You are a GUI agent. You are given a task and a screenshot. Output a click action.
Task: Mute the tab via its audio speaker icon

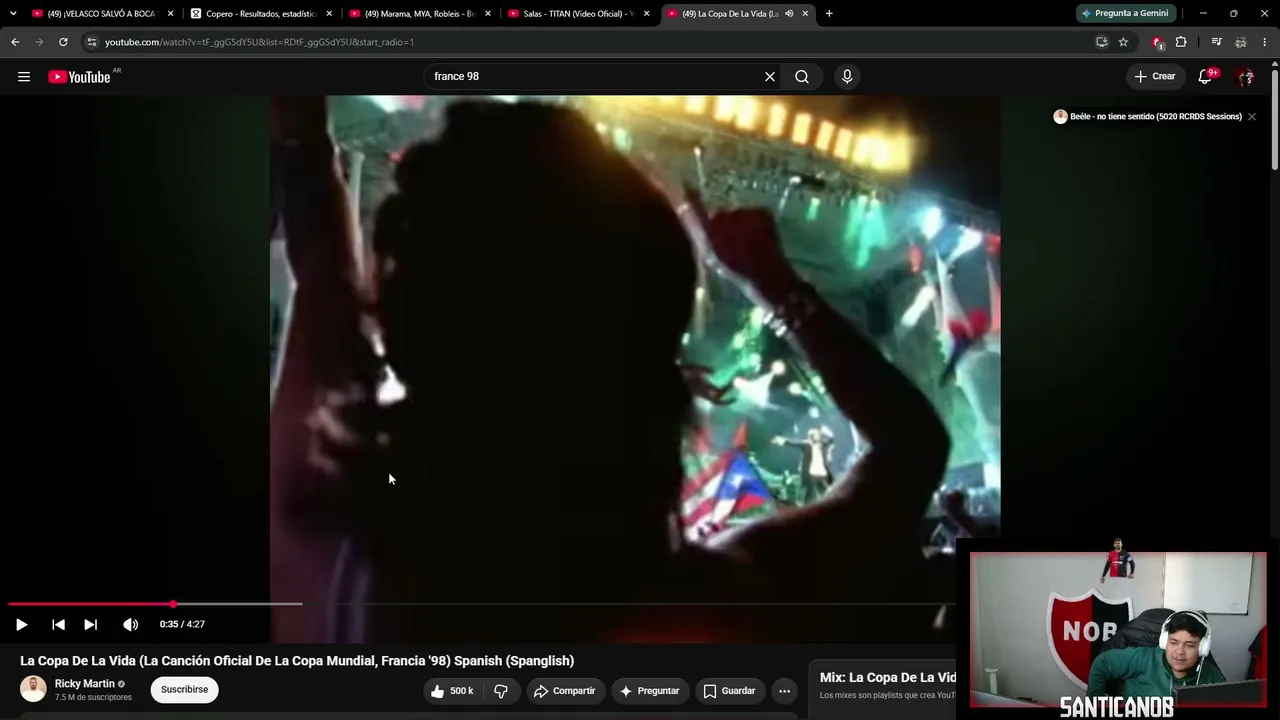pos(789,14)
